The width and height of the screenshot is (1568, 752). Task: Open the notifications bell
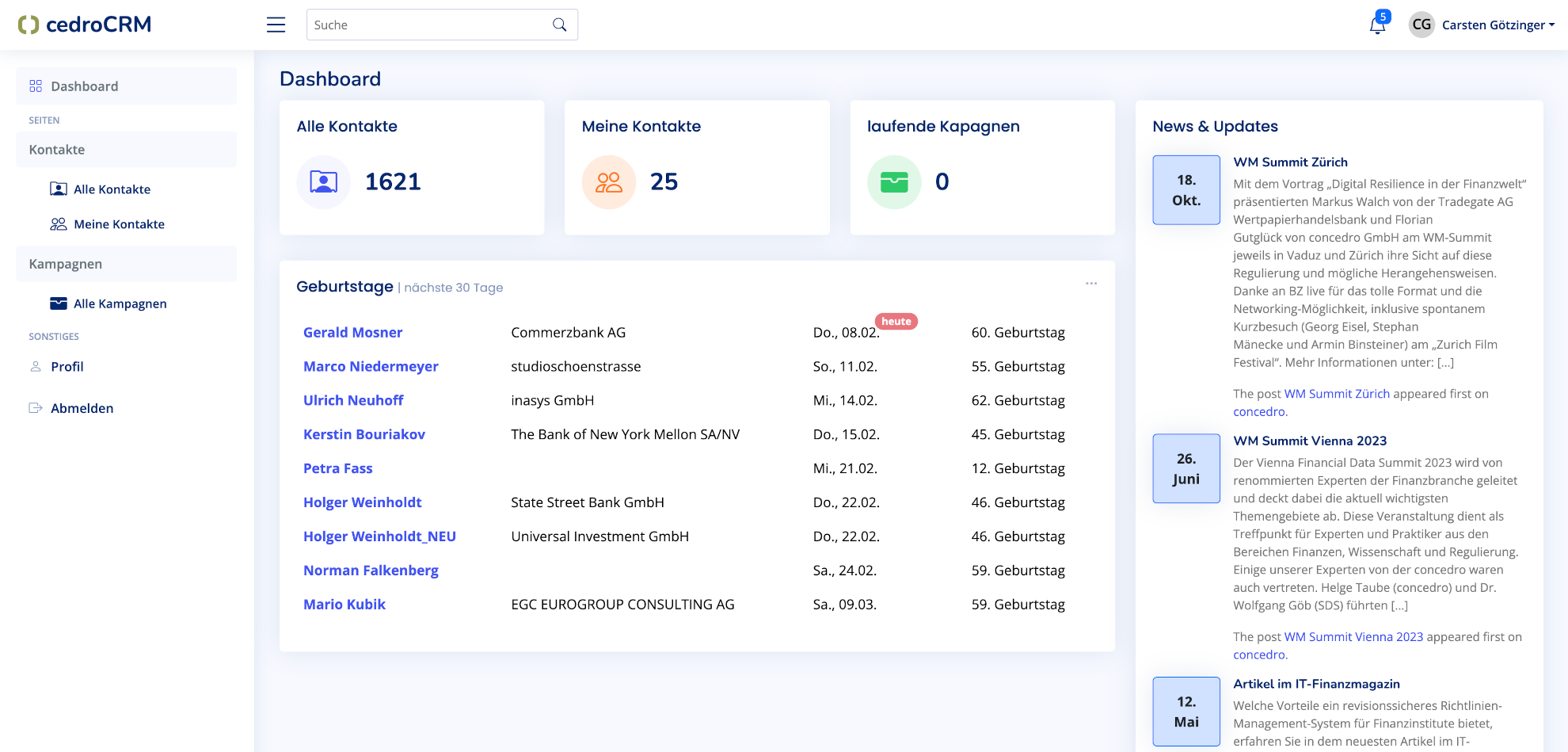[1377, 25]
